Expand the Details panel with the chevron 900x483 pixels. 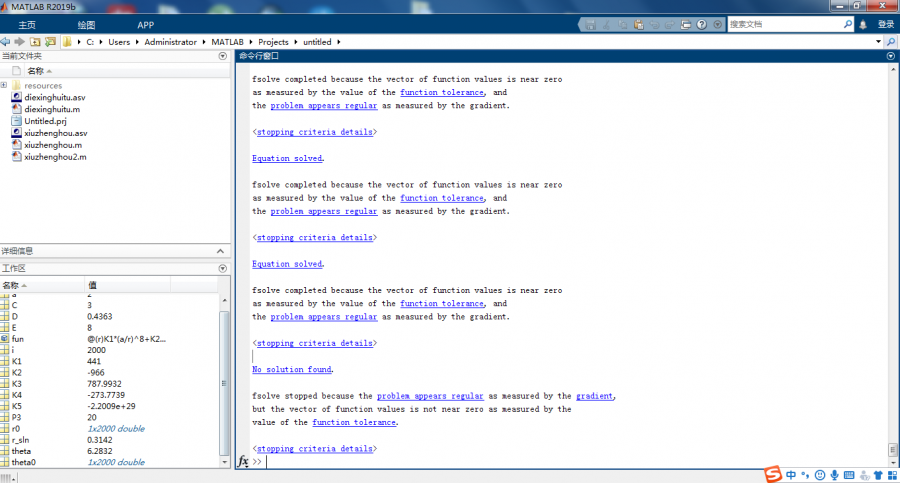coord(222,251)
